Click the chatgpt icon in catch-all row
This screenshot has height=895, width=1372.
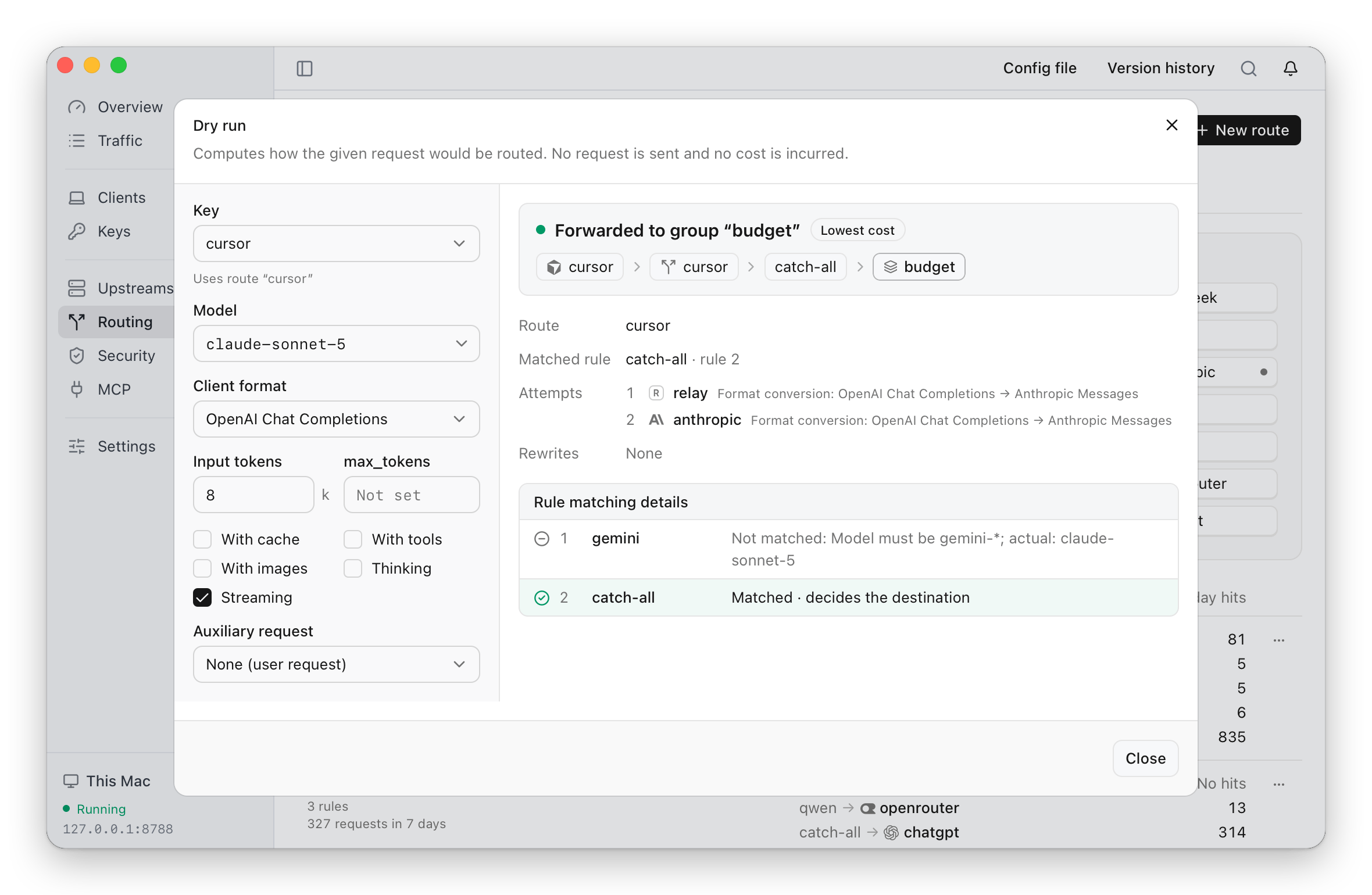tap(891, 833)
